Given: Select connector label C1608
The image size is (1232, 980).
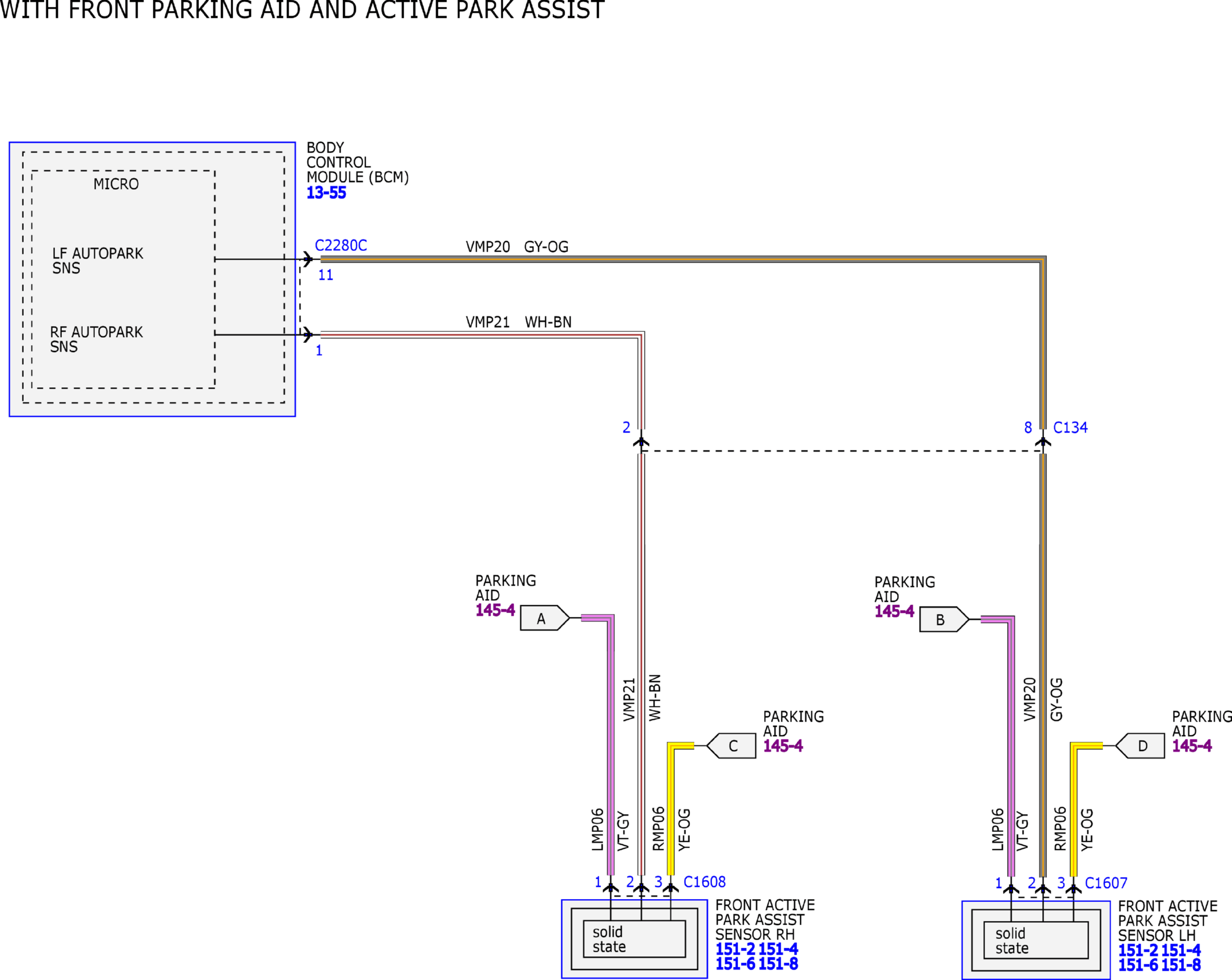Looking at the screenshot, I should point(704,882).
